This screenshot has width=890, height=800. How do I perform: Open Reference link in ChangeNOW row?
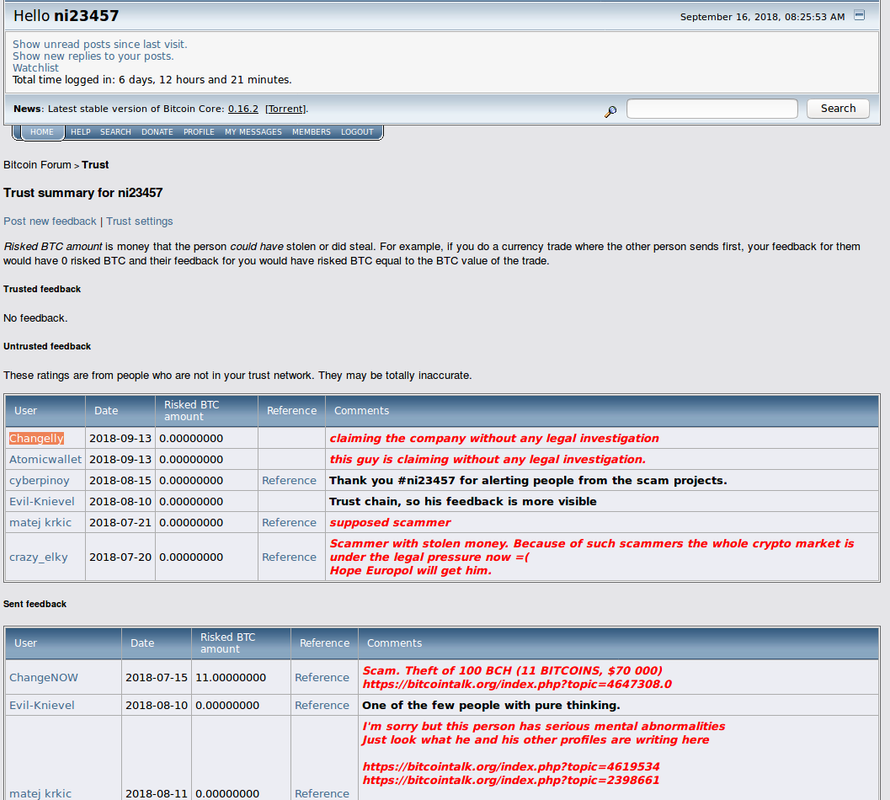pyautogui.click(x=322, y=677)
